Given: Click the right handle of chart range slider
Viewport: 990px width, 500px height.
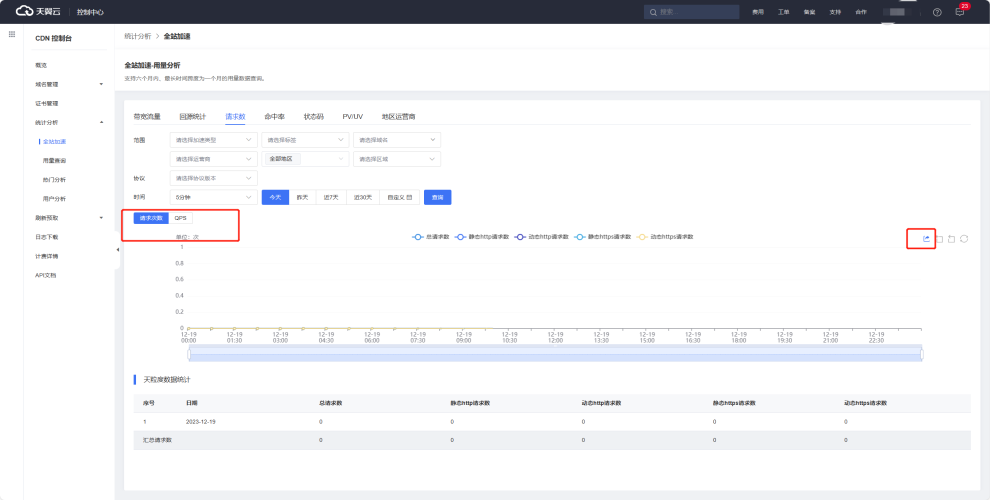Looking at the screenshot, I should (x=922, y=355).
